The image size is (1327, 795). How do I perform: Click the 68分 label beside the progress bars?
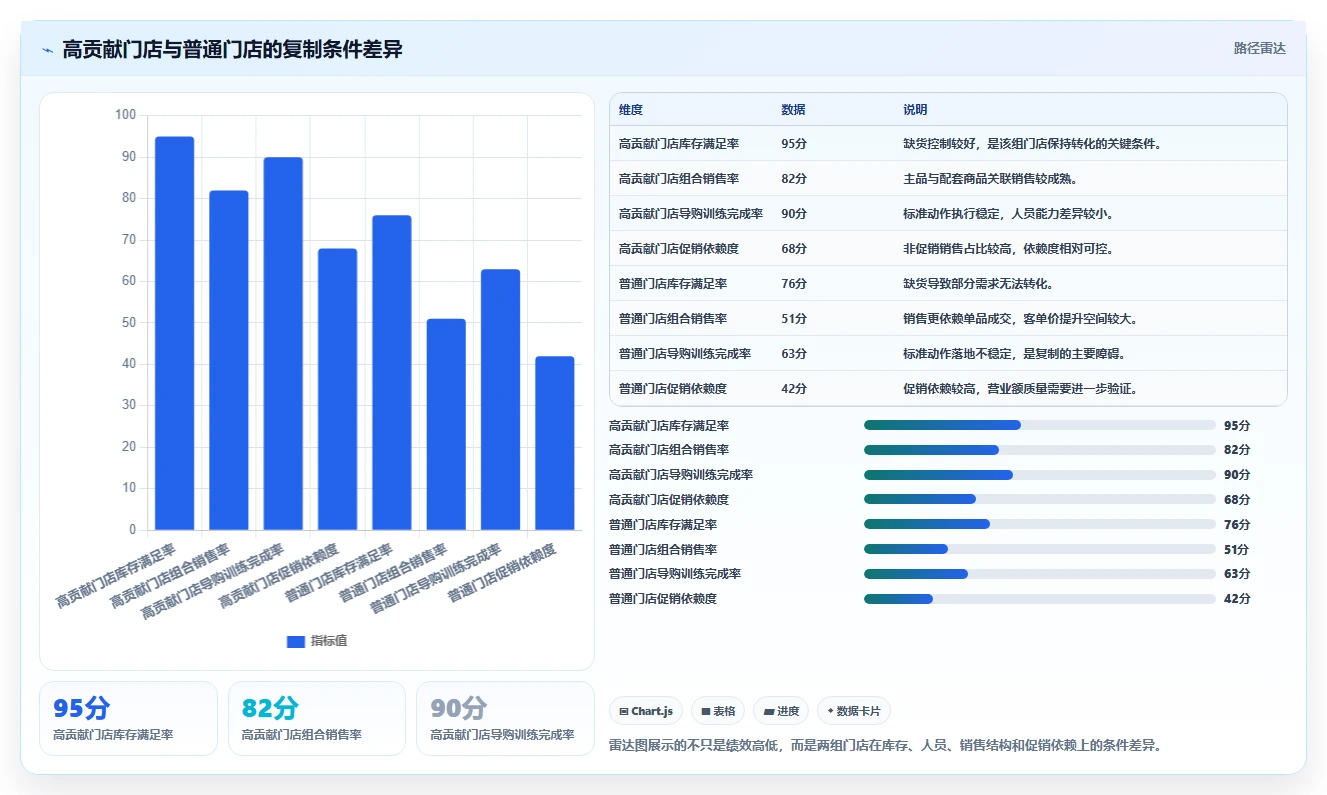point(1237,500)
